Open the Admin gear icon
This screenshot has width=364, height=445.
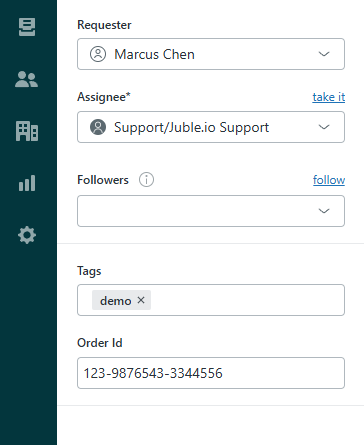(27, 235)
